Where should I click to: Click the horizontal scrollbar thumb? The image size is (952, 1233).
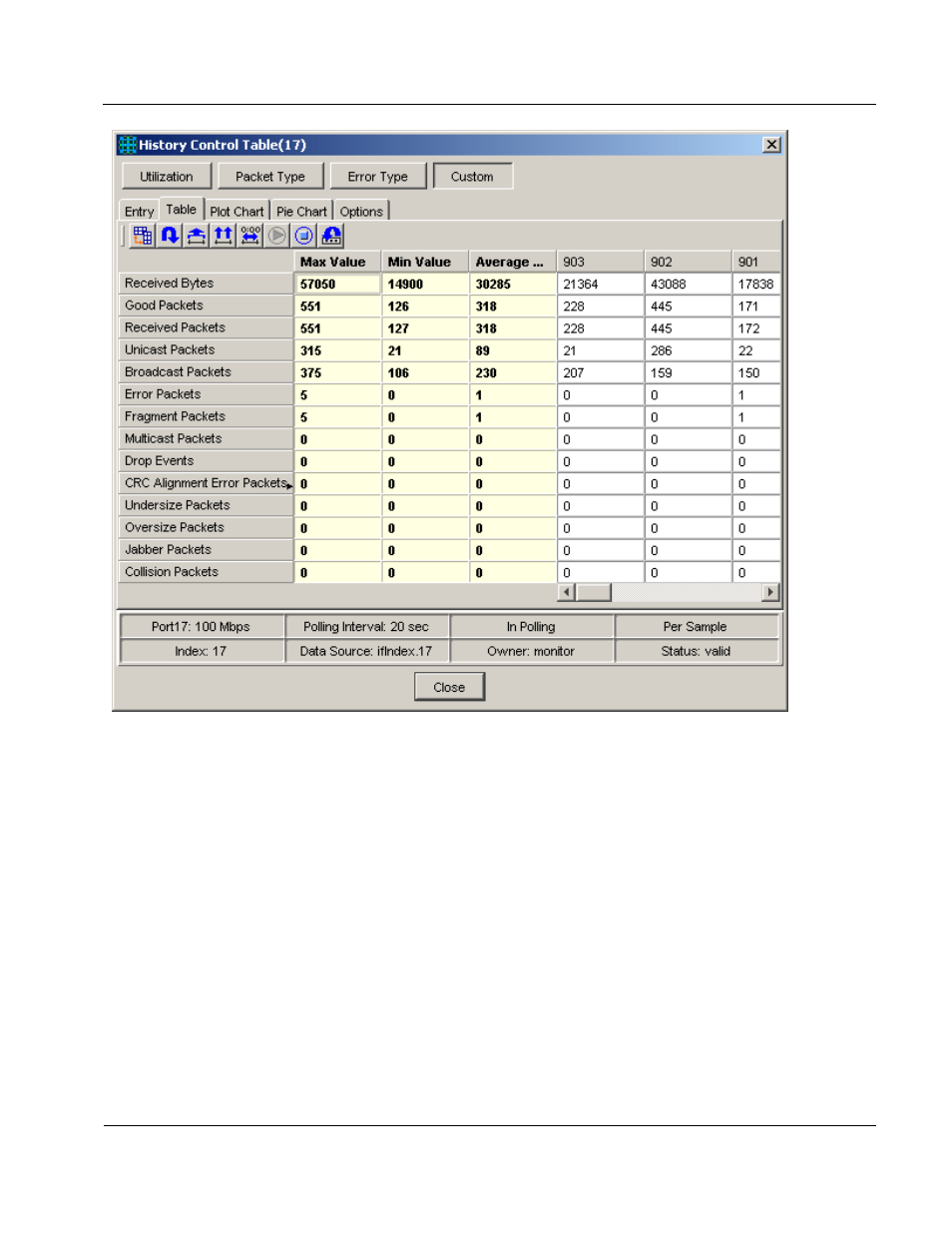click(x=594, y=592)
